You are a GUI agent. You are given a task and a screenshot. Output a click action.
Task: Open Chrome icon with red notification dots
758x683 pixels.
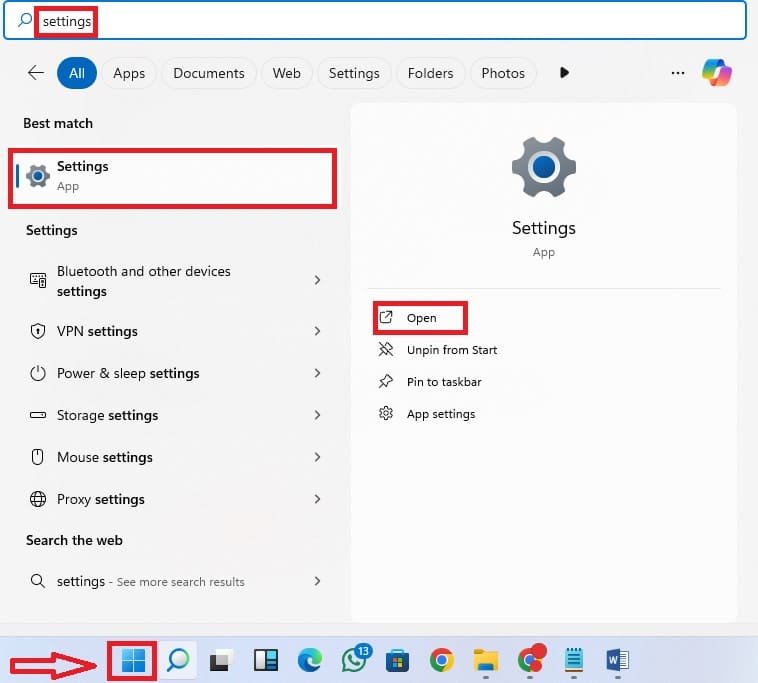tap(531, 659)
